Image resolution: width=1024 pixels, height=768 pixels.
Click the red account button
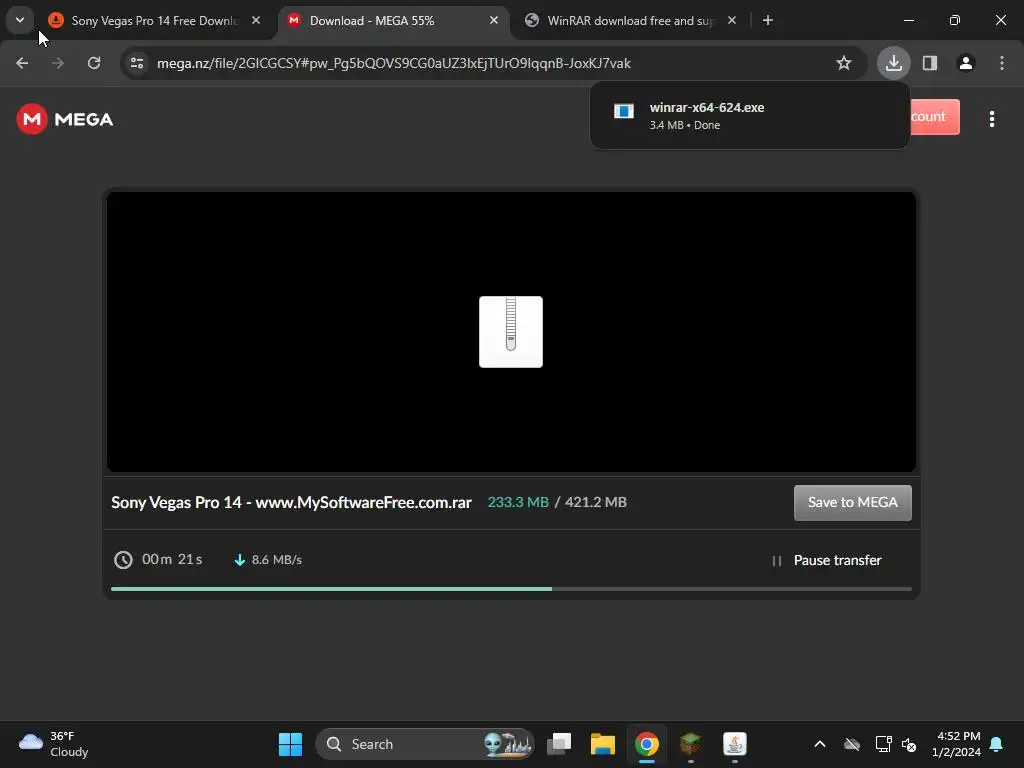click(x=935, y=117)
